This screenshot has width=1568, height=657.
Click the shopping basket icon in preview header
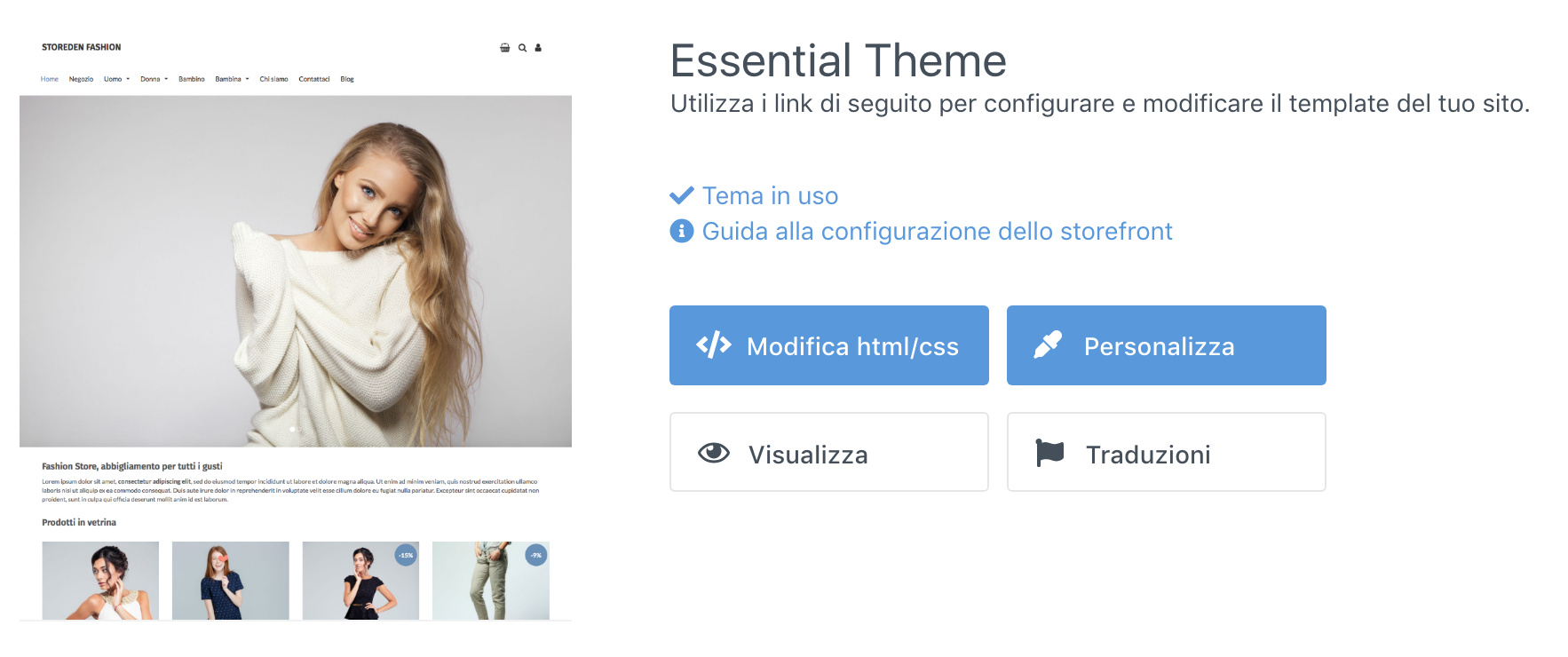[x=505, y=48]
